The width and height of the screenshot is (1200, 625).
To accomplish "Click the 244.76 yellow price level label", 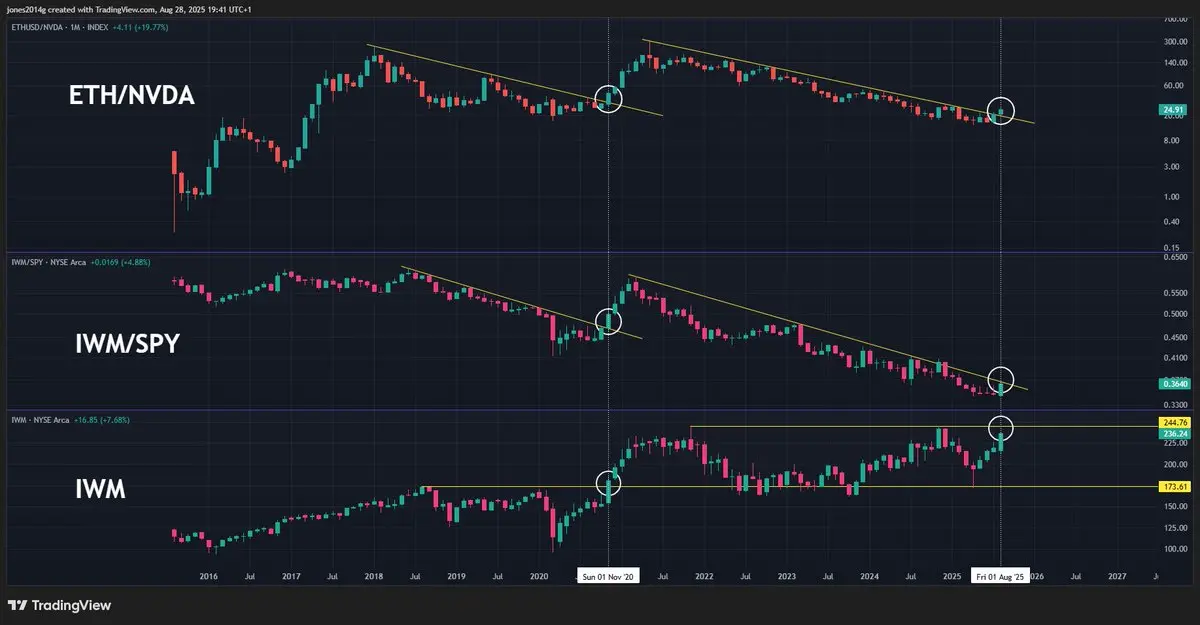I will pos(1173,423).
